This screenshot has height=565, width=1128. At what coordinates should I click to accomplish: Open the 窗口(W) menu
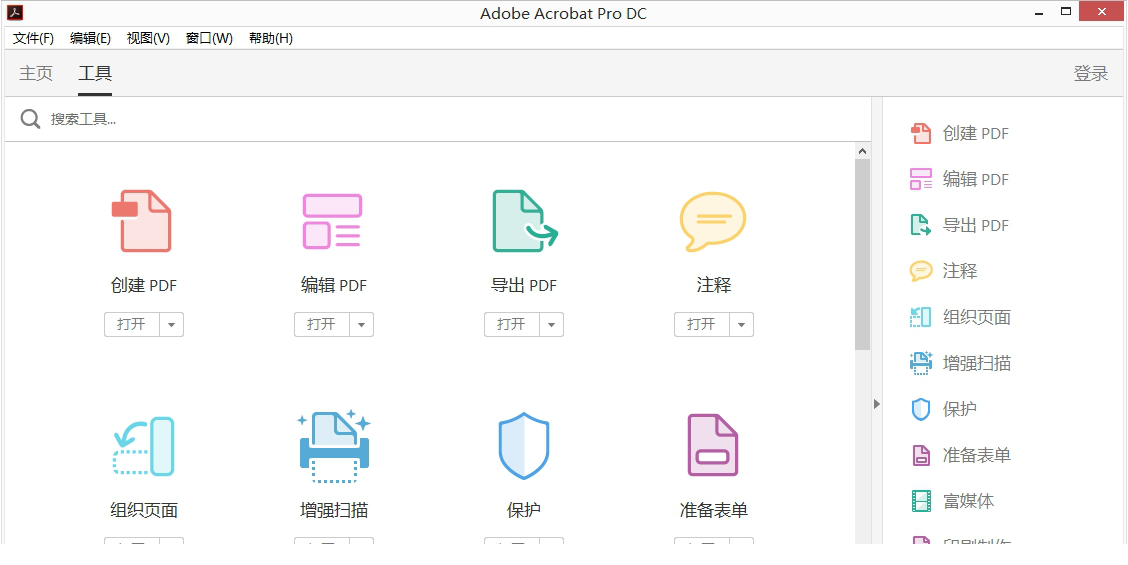pyautogui.click(x=209, y=38)
